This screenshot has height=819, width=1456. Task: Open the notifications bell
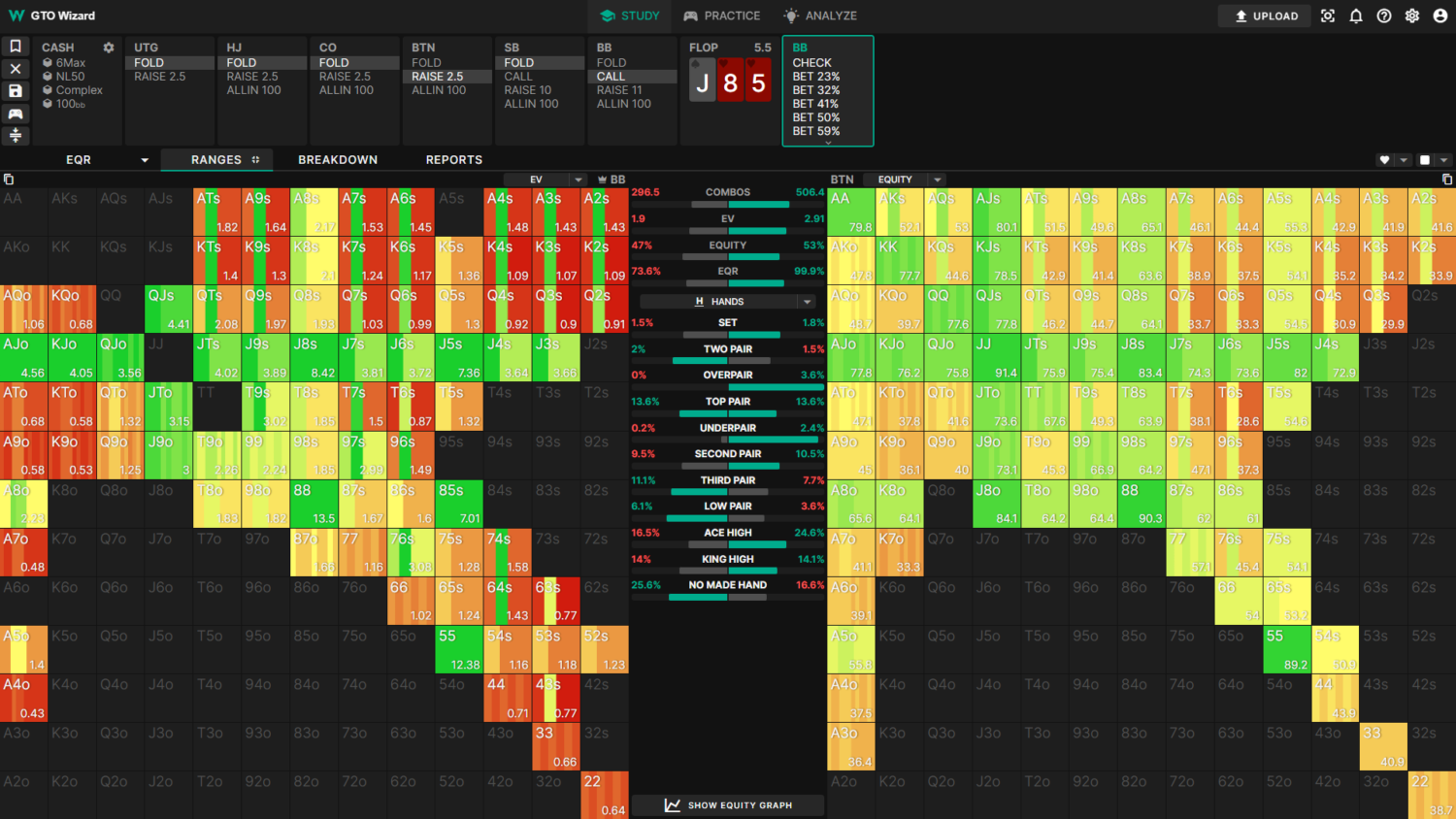tap(1356, 16)
